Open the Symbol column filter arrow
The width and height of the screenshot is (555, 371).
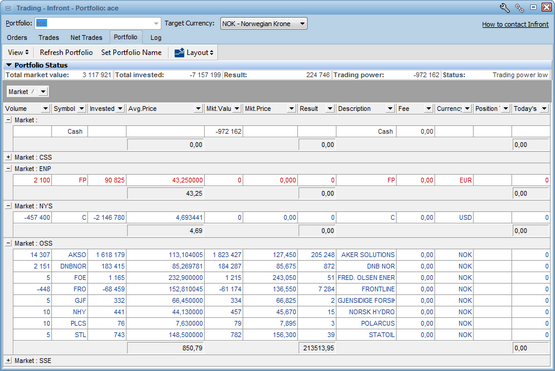pos(81,109)
